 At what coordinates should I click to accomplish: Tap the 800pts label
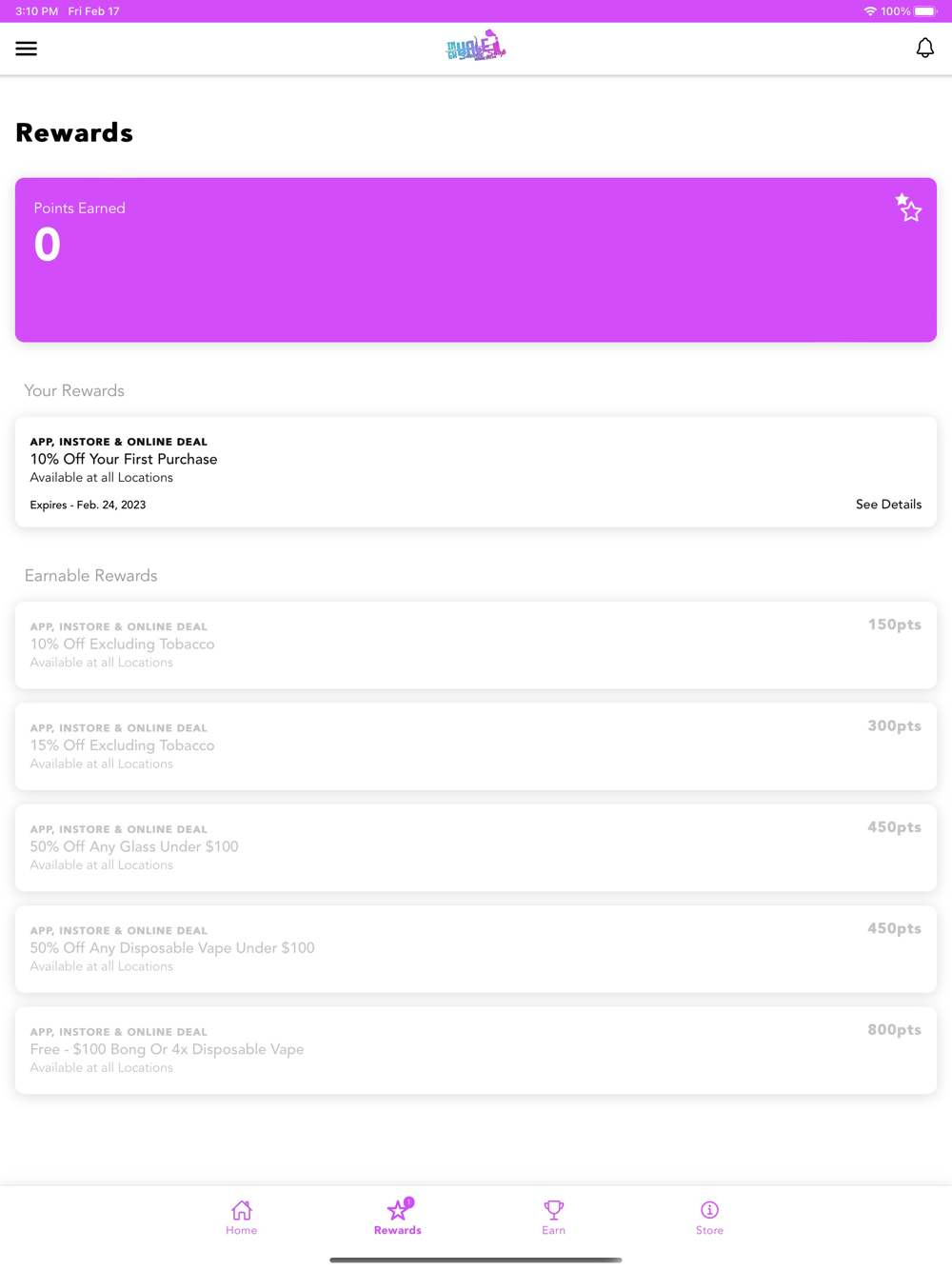894,1029
